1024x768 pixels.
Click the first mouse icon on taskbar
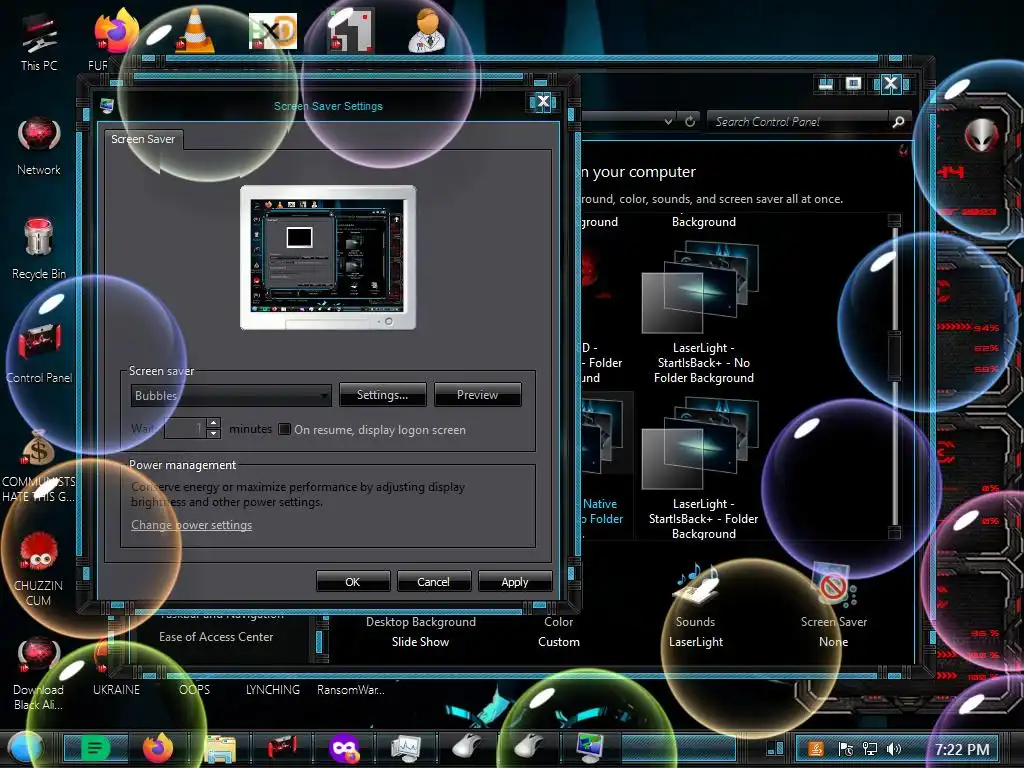tap(468, 747)
